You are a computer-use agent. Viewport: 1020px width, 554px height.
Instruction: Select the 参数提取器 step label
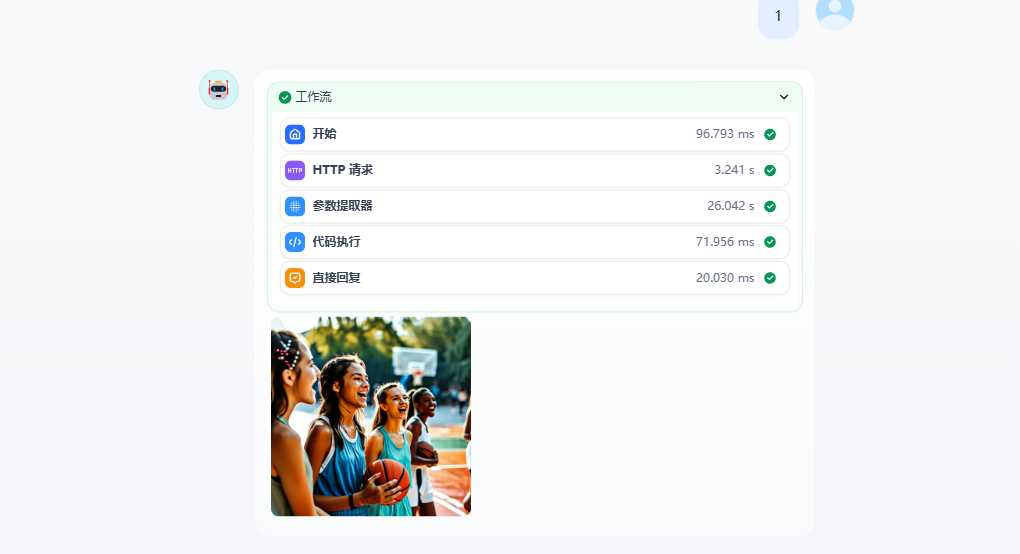click(342, 206)
